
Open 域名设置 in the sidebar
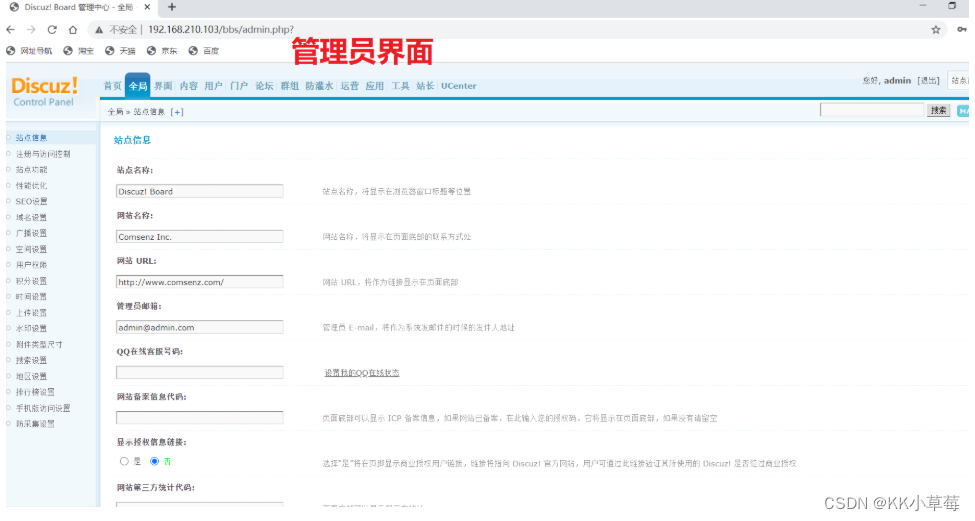31,217
